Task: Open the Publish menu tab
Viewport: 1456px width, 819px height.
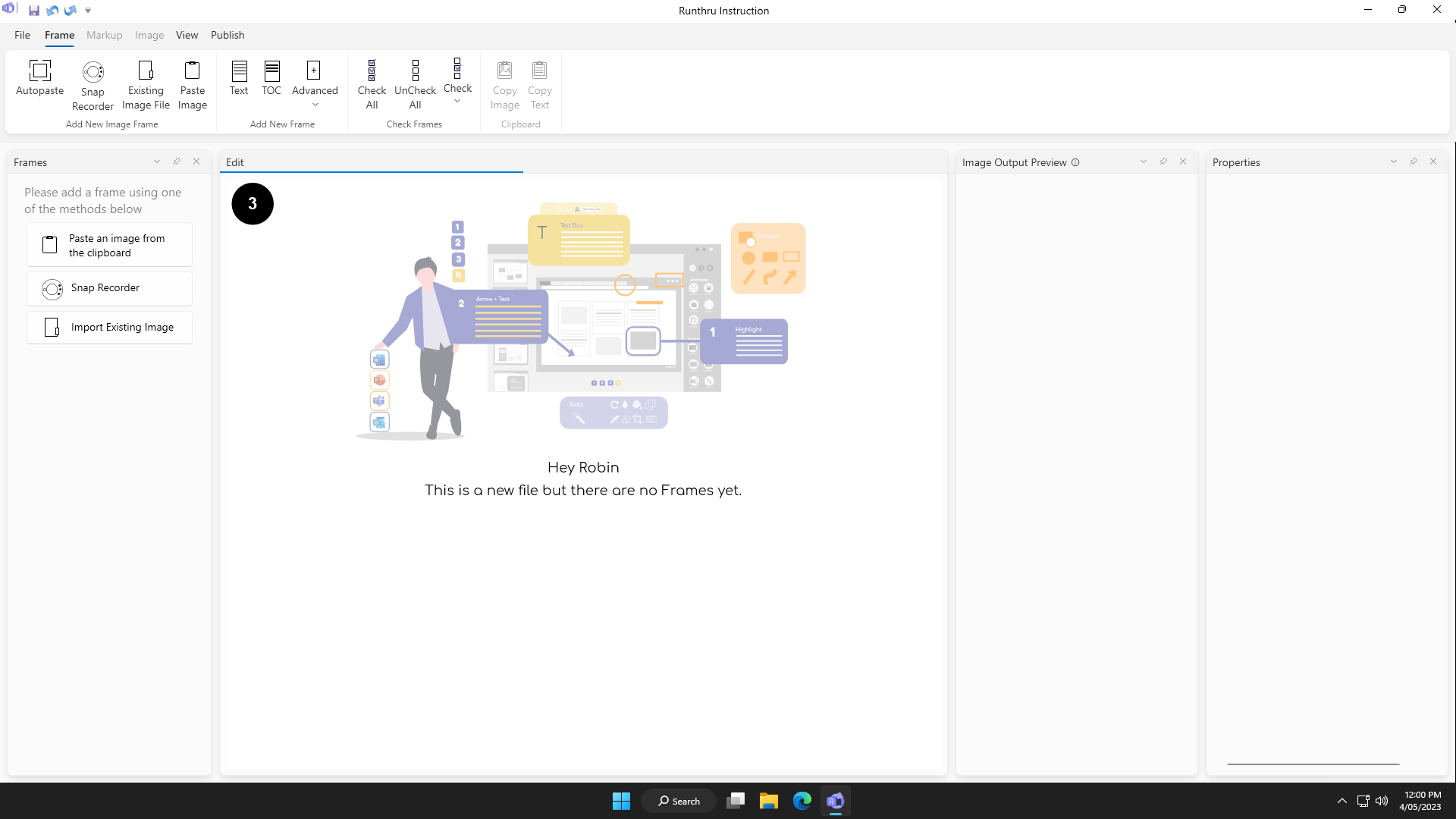Action: pyautogui.click(x=227, y=35)
